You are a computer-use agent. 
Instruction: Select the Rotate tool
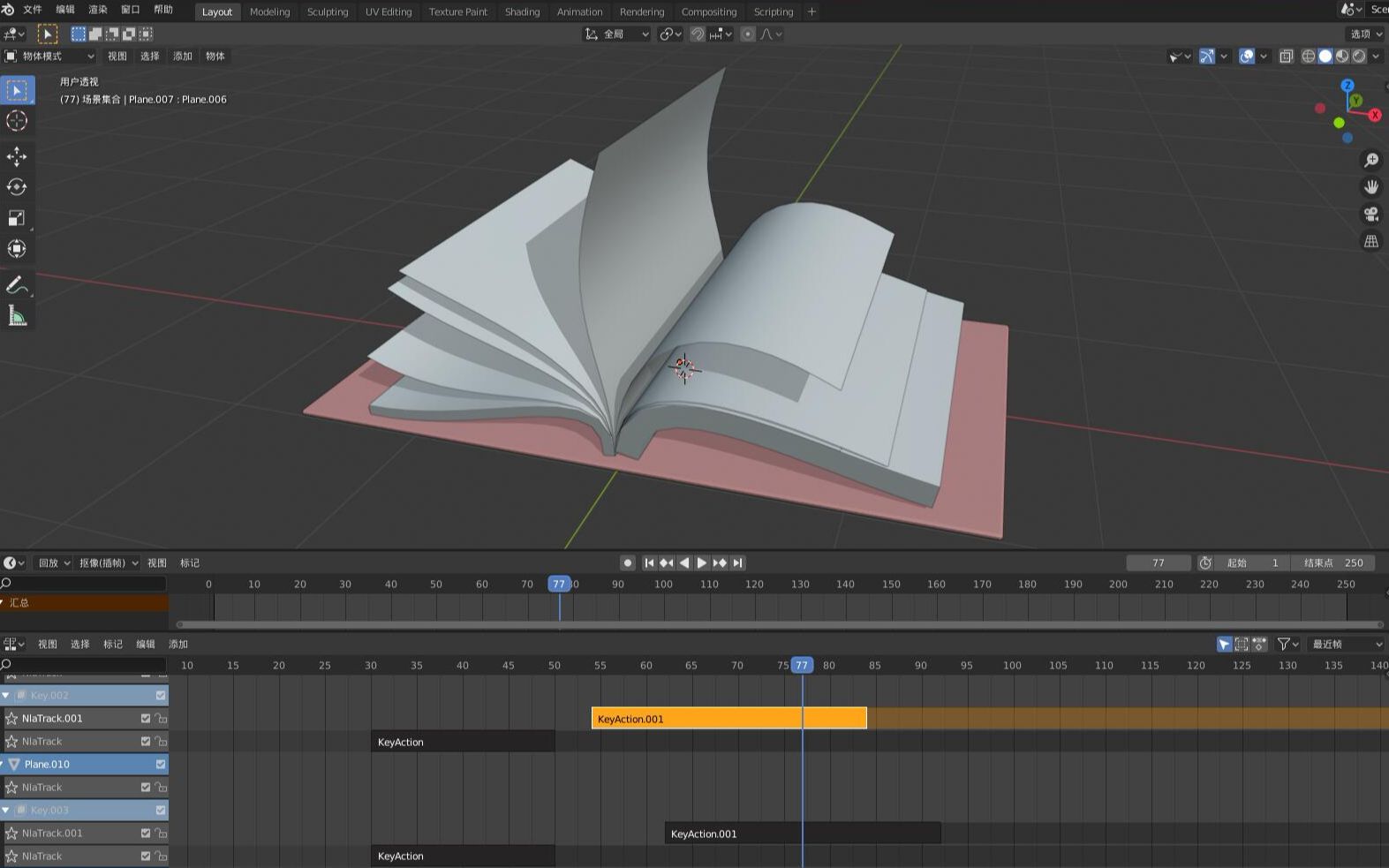(x=17, y=187)
